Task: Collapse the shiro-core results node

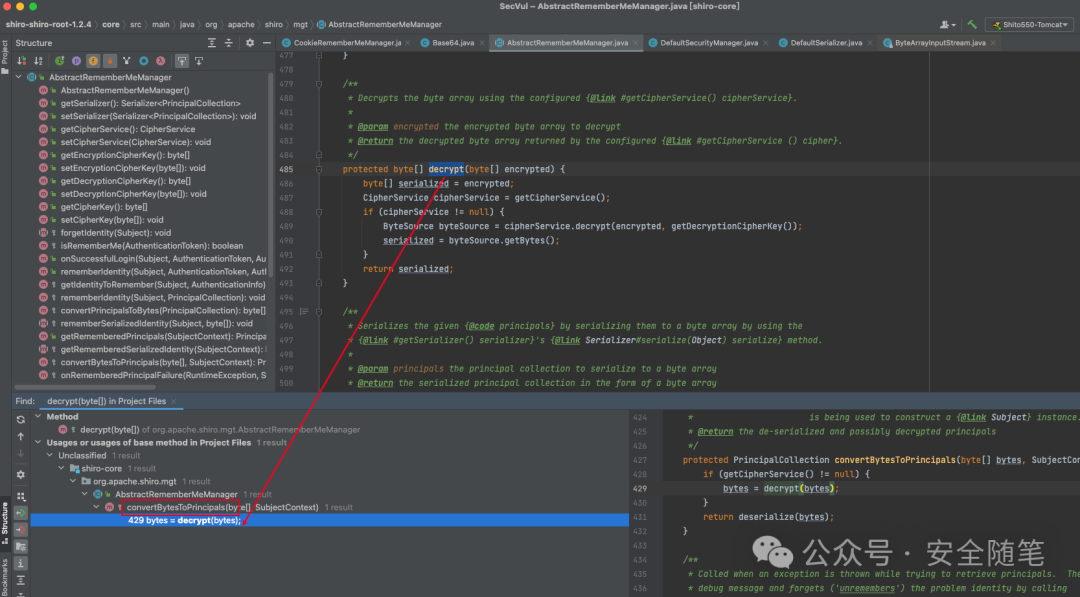Action: [x=61, y=468]
